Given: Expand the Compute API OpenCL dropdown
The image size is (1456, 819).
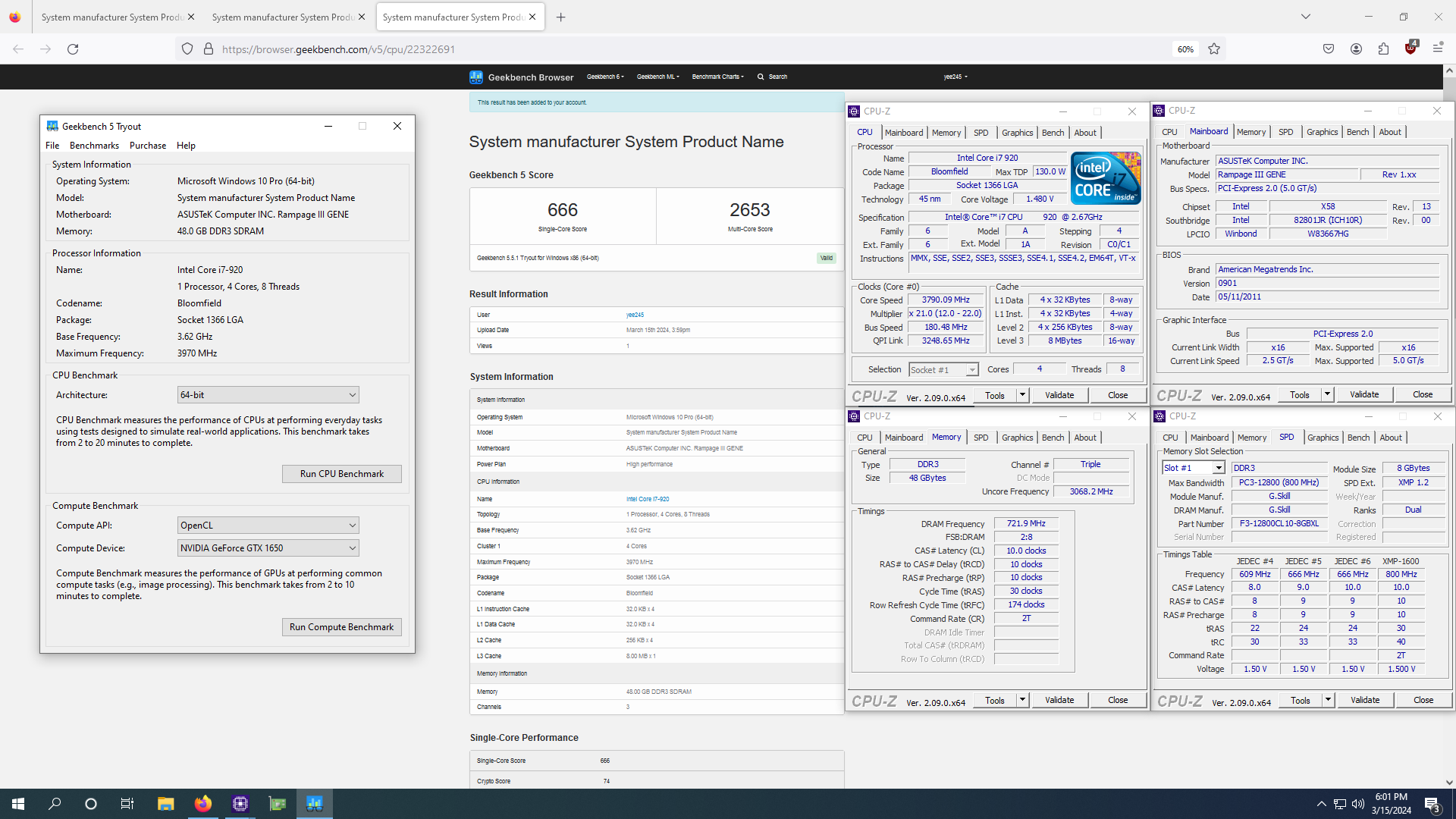Looking at the screenshot, I should click(268, 526).
